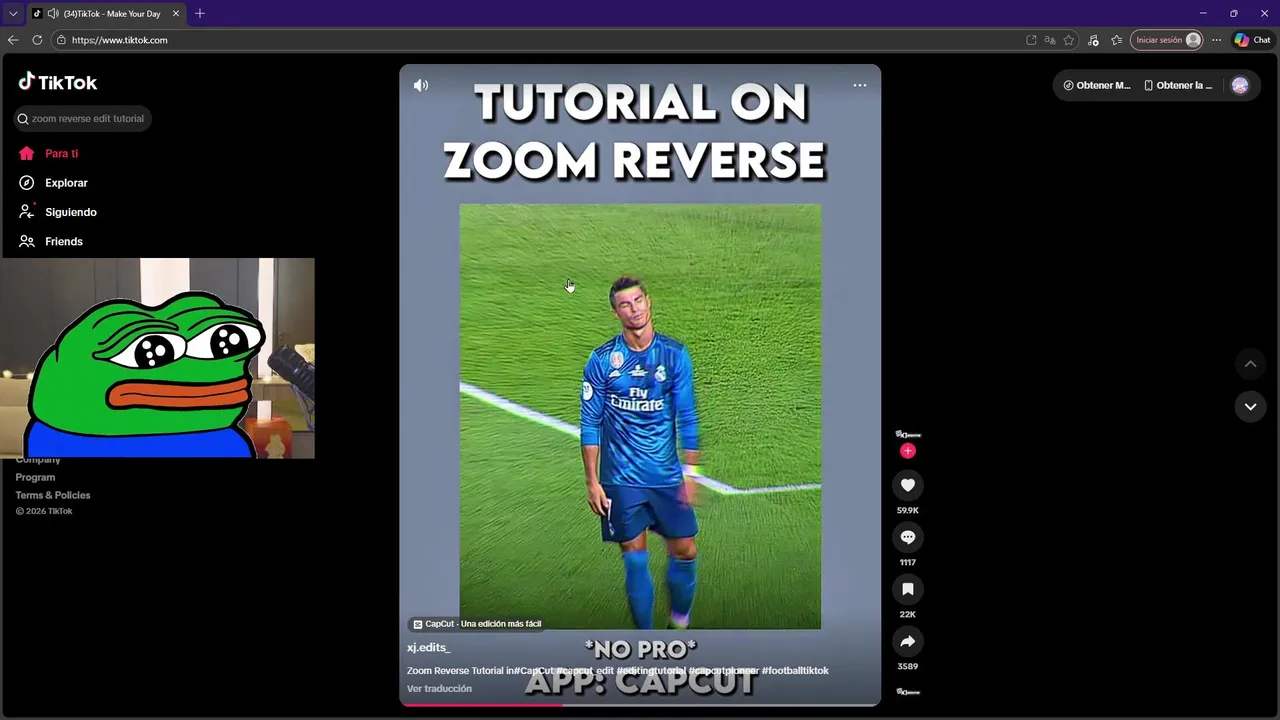Like the video with heart icon
Image resolution: width=1280 pixels, height=720 pixels.
pyautogui.click(x=907, y=485)
